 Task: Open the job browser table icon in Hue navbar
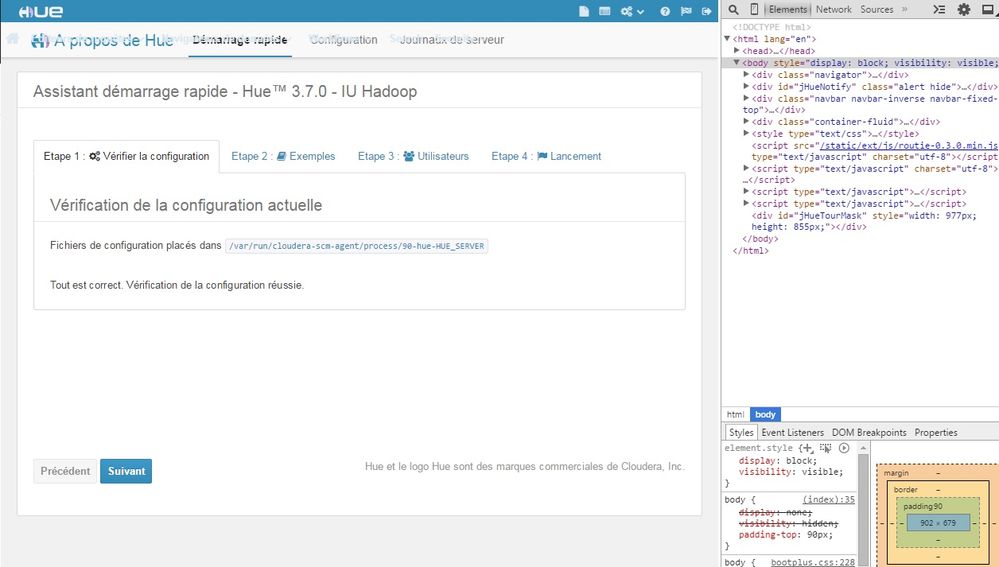tap(605, 11)
